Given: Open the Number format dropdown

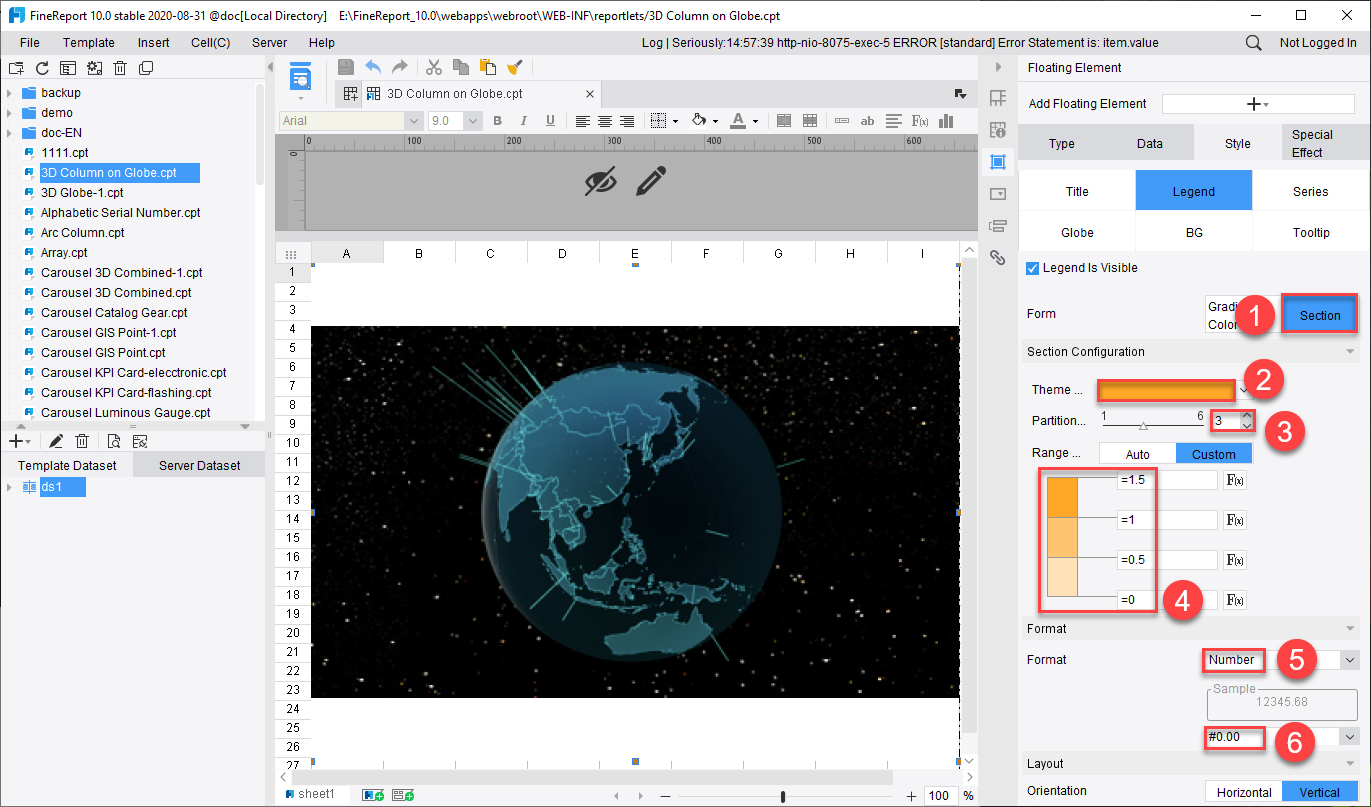Looking at the screenshot, I should (x=1282, y=660).
